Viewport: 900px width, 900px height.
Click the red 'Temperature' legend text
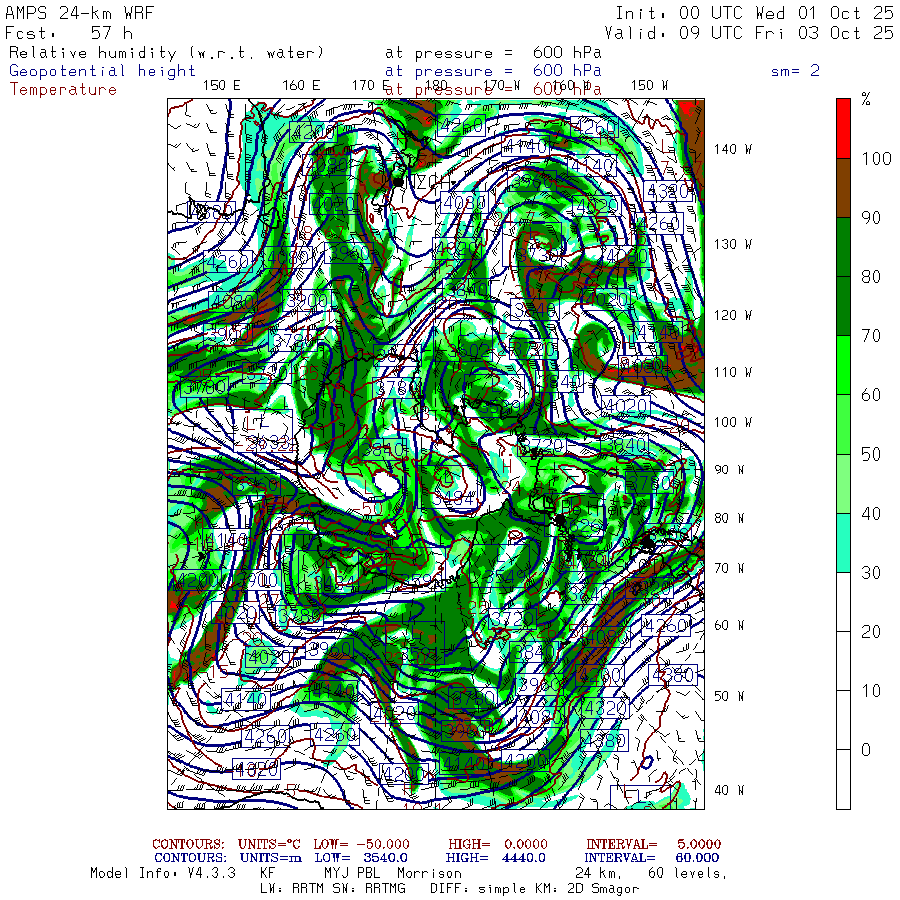63,89
